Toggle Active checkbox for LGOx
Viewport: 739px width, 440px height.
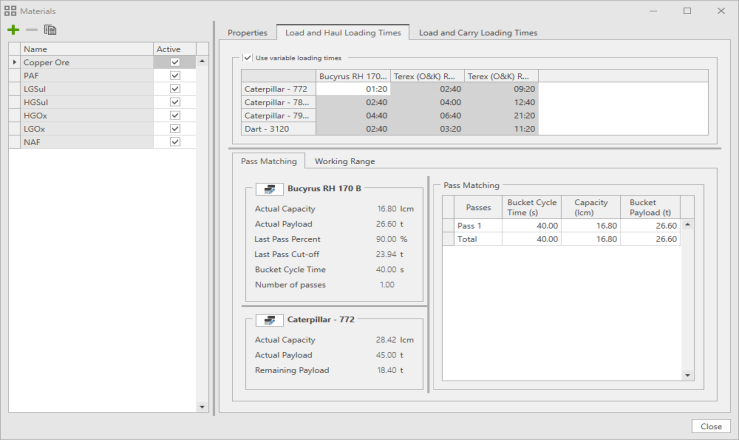point(175,128)
